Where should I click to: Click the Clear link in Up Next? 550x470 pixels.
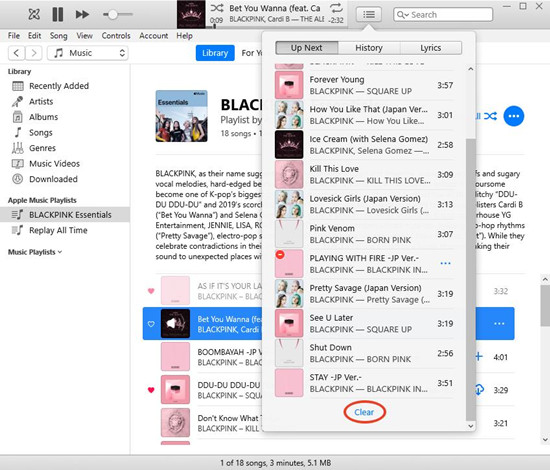[364, 412]
